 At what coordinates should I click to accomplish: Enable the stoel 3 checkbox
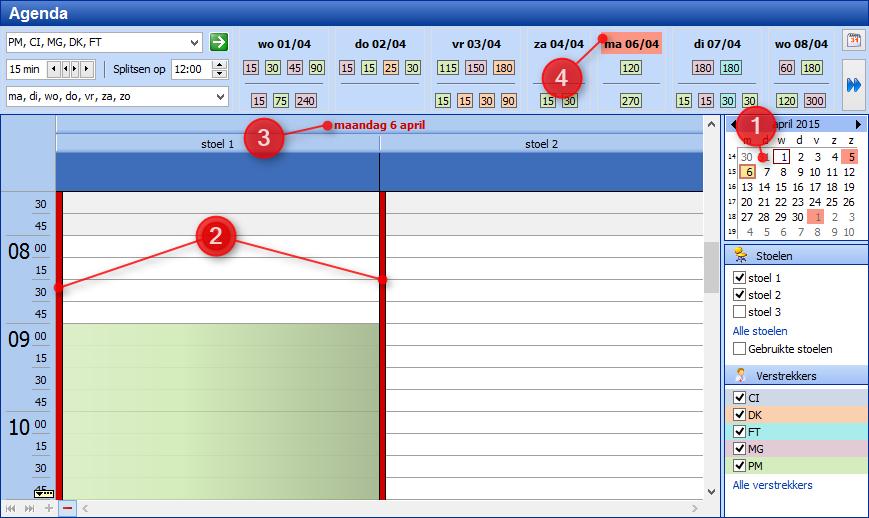[740, 312]
